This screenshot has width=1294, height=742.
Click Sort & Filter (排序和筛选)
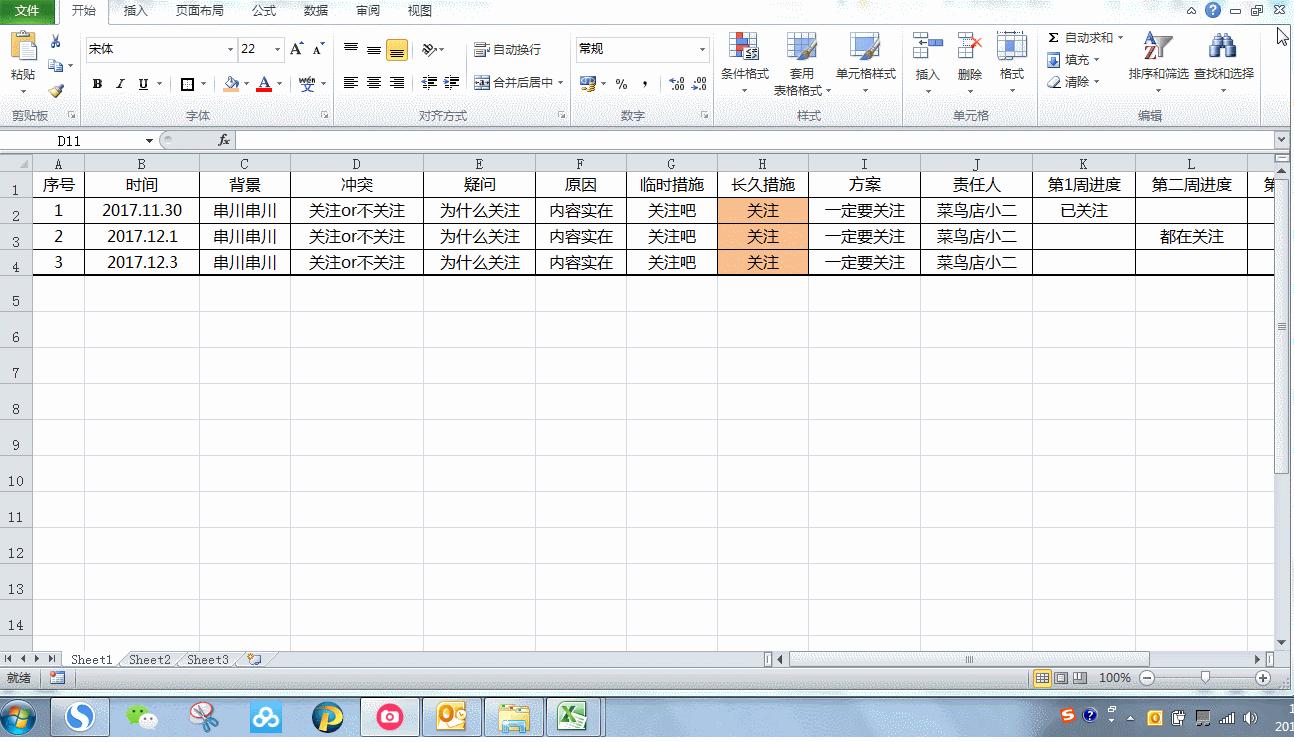(x=1158, y=60)
